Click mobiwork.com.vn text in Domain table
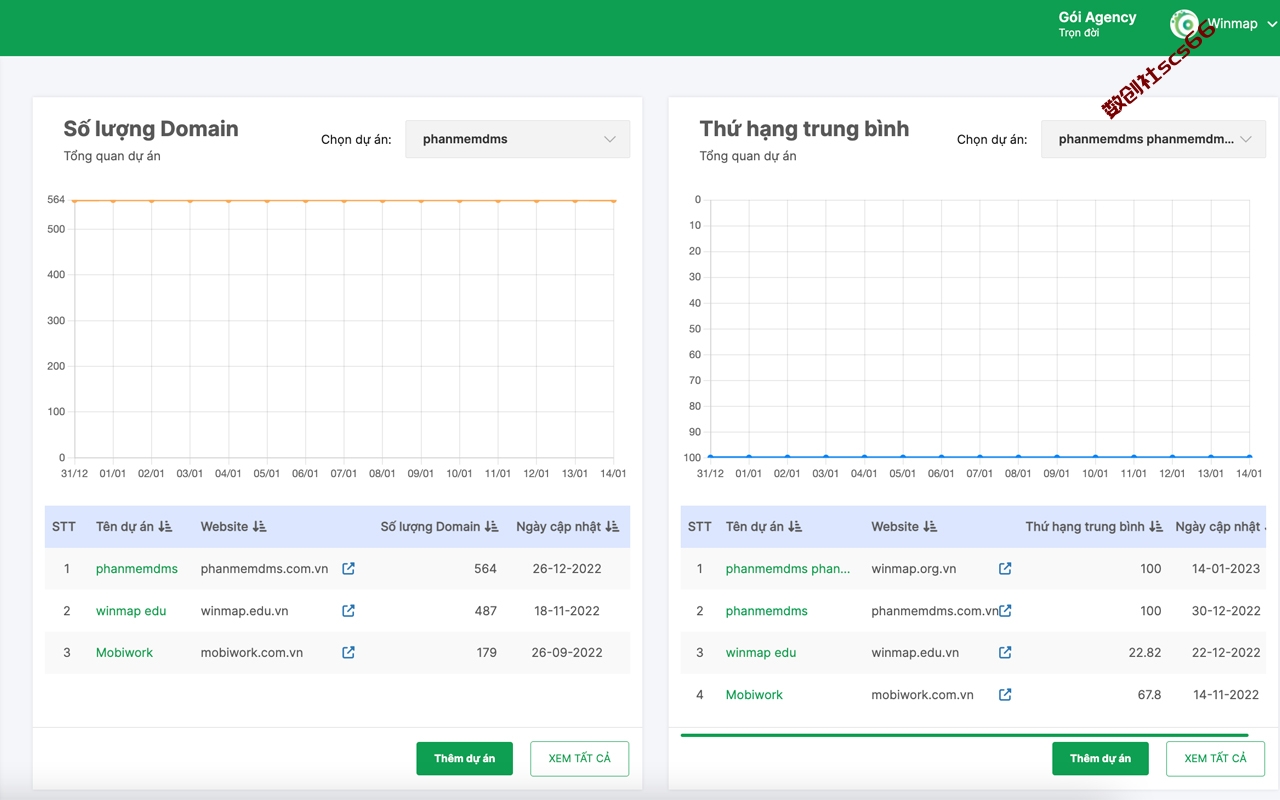1280x800 pixels. click(251, 652)
